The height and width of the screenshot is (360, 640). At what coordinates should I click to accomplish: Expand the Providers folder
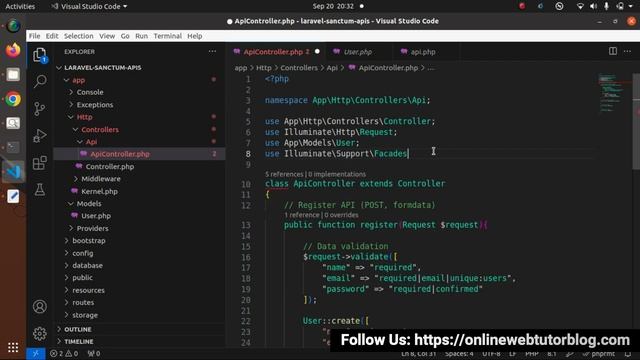92,229
